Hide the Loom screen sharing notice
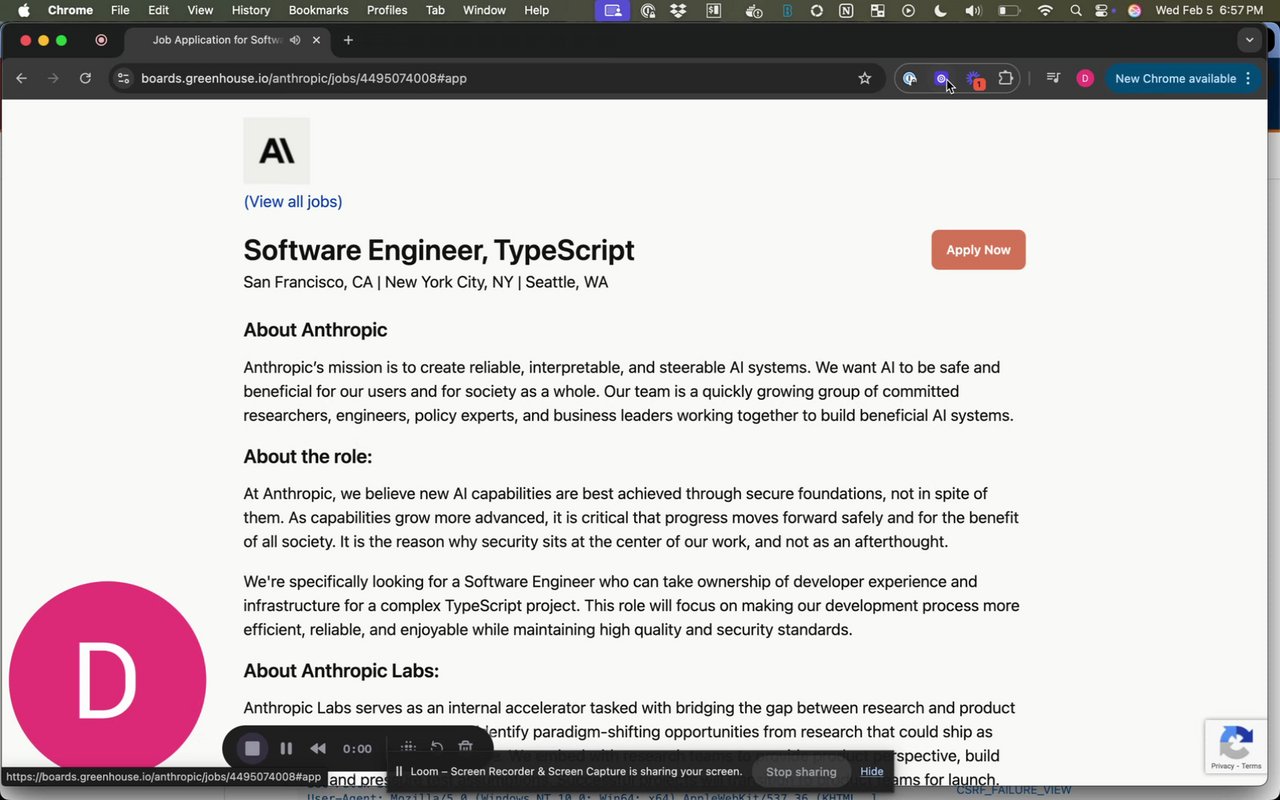 point(872,772)
